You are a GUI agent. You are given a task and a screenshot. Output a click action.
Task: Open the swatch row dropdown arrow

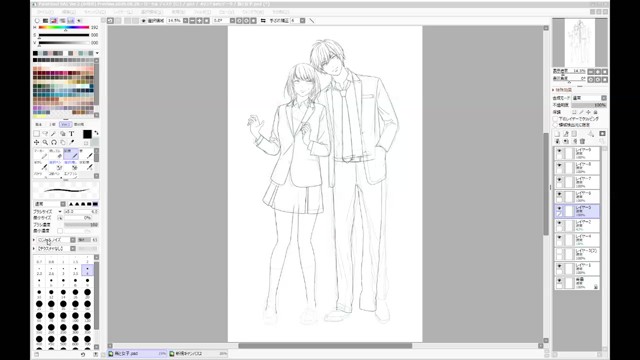[x=97, y=53]
